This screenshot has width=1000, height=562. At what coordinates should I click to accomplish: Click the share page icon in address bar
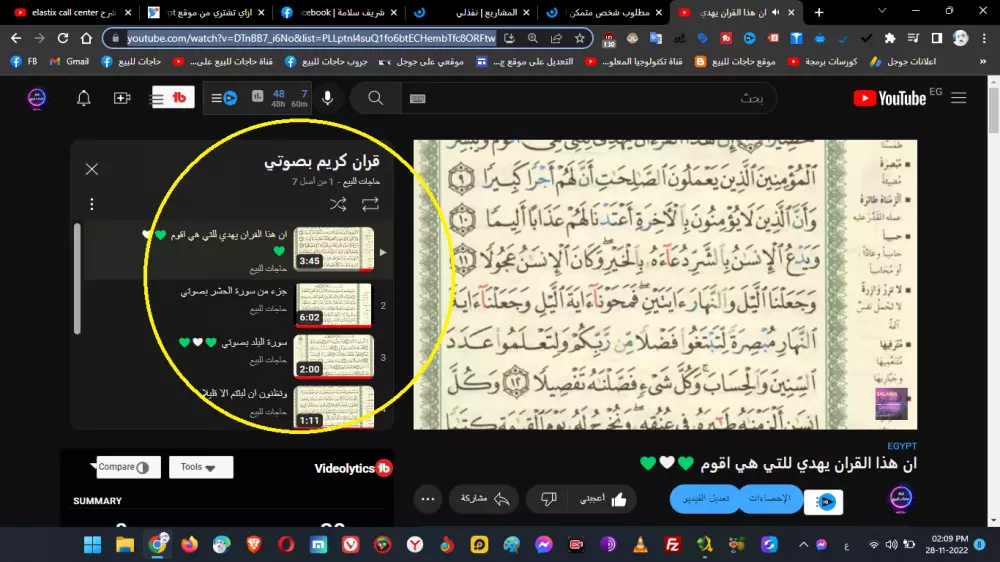[556, 38]
